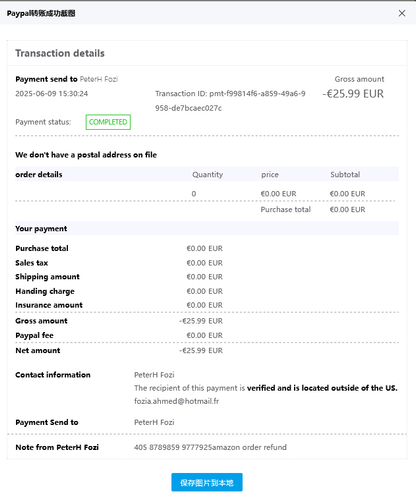The height and width of the screenshot is (500, 416).
Task: Click the Net amount value -€25.99 EUR
Action: tap(201, 350)
